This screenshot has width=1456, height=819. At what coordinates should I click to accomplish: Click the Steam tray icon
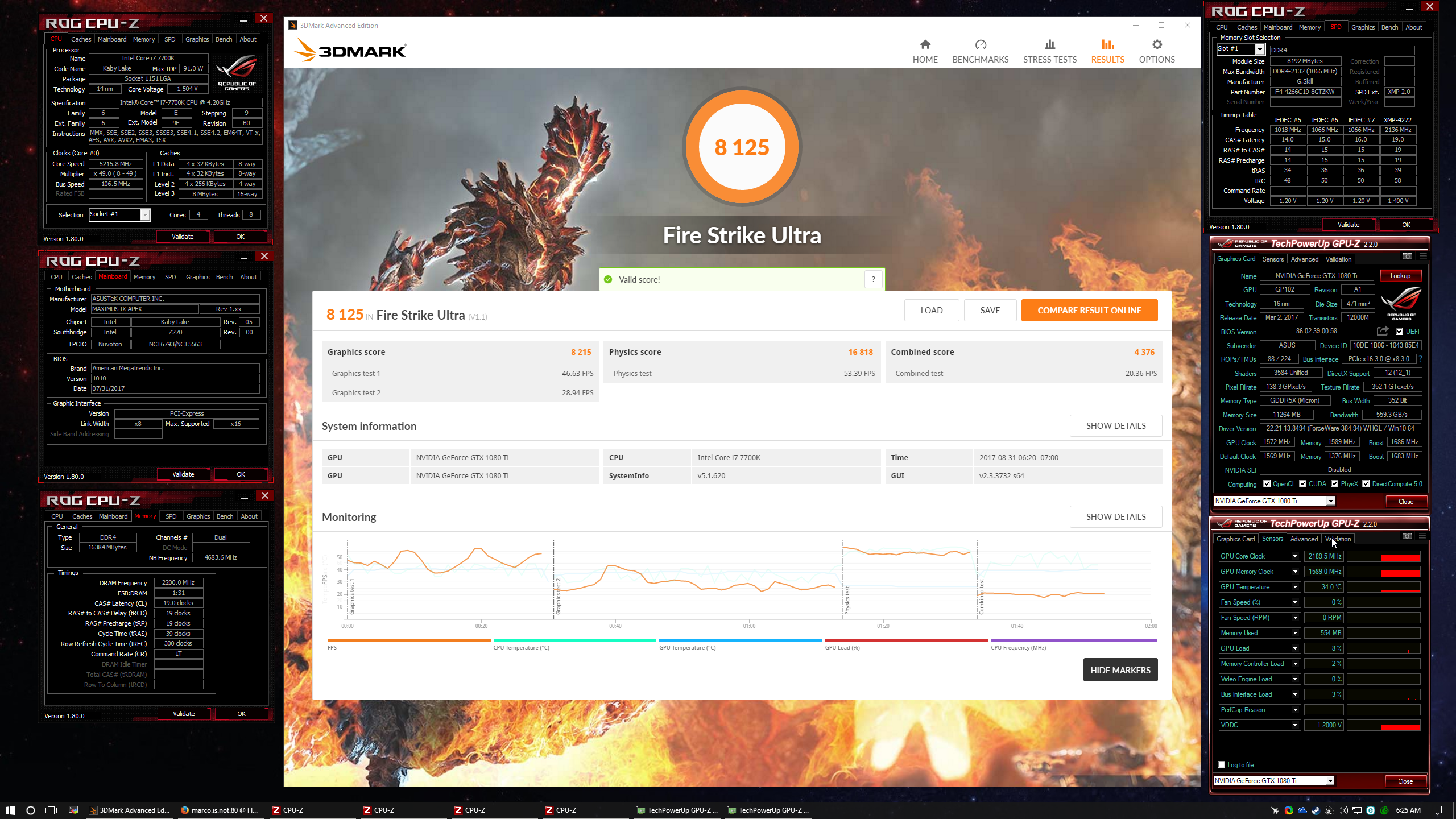(1316, 810)
